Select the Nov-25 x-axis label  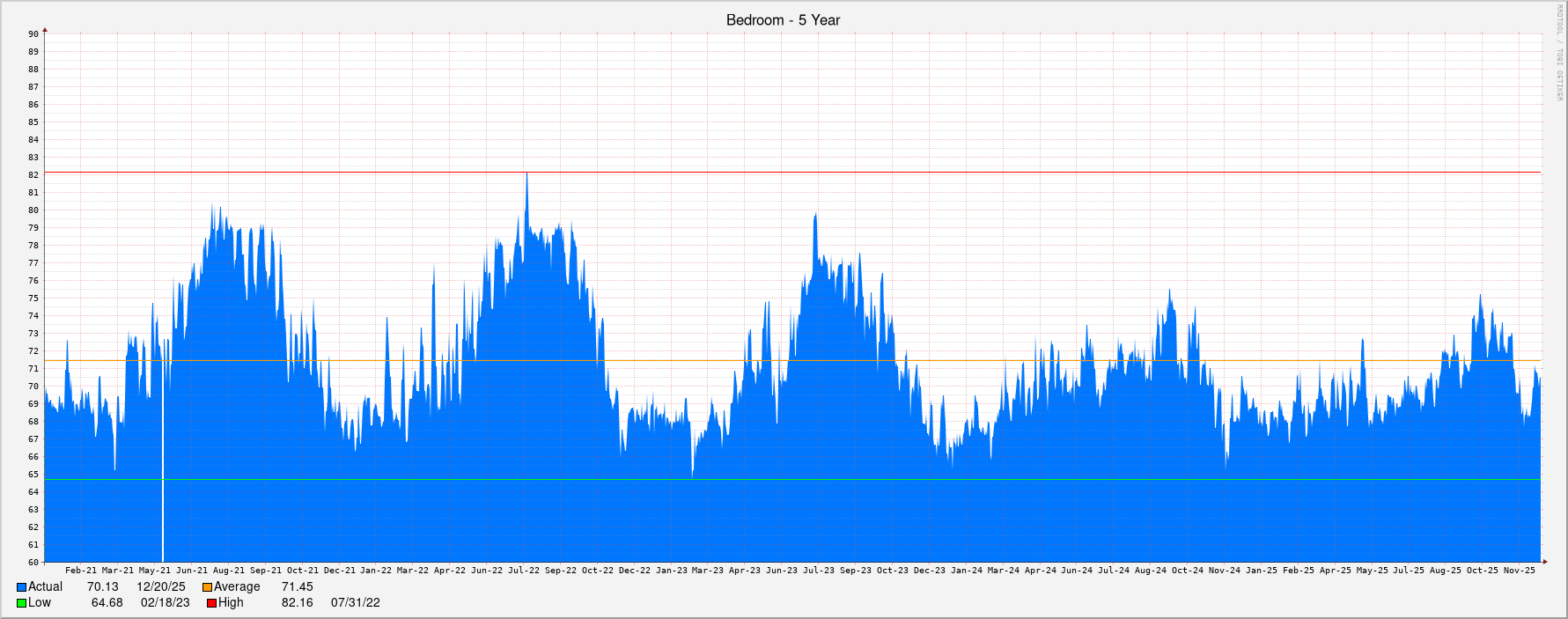click(x=1519, y=571)
